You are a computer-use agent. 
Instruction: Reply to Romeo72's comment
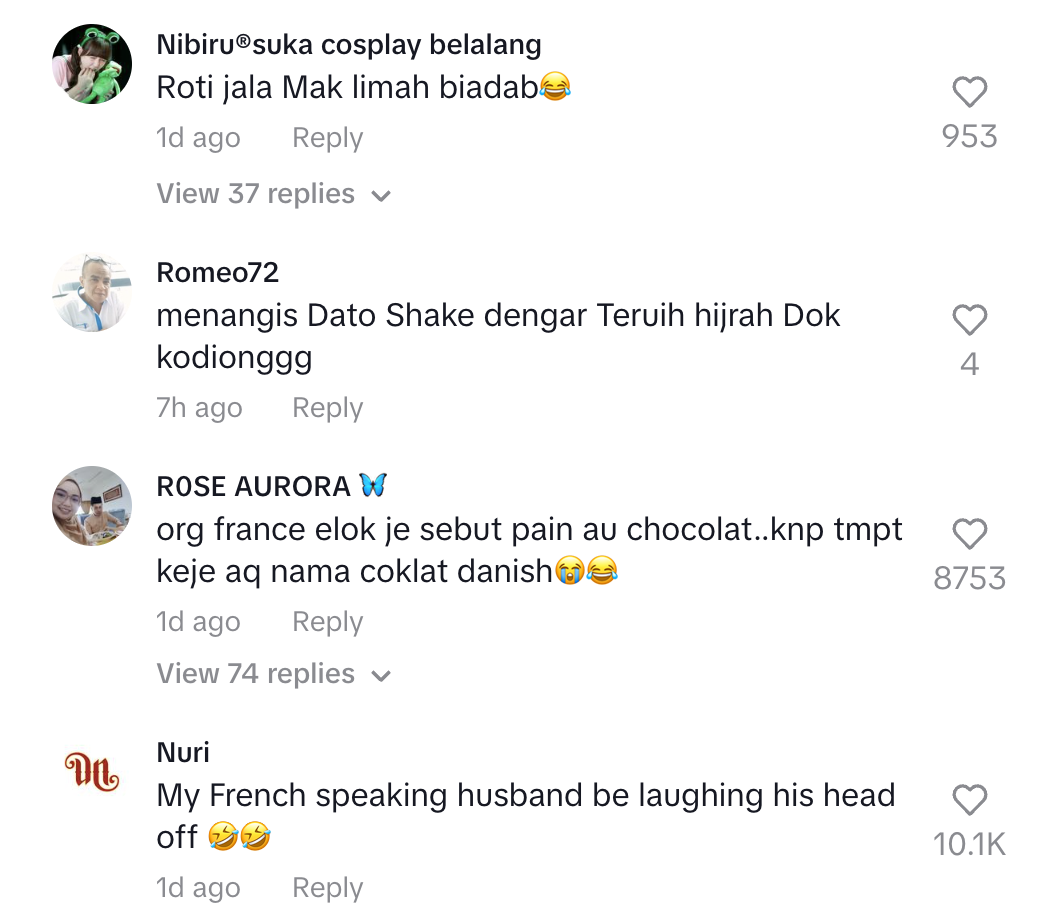(327, 408)
